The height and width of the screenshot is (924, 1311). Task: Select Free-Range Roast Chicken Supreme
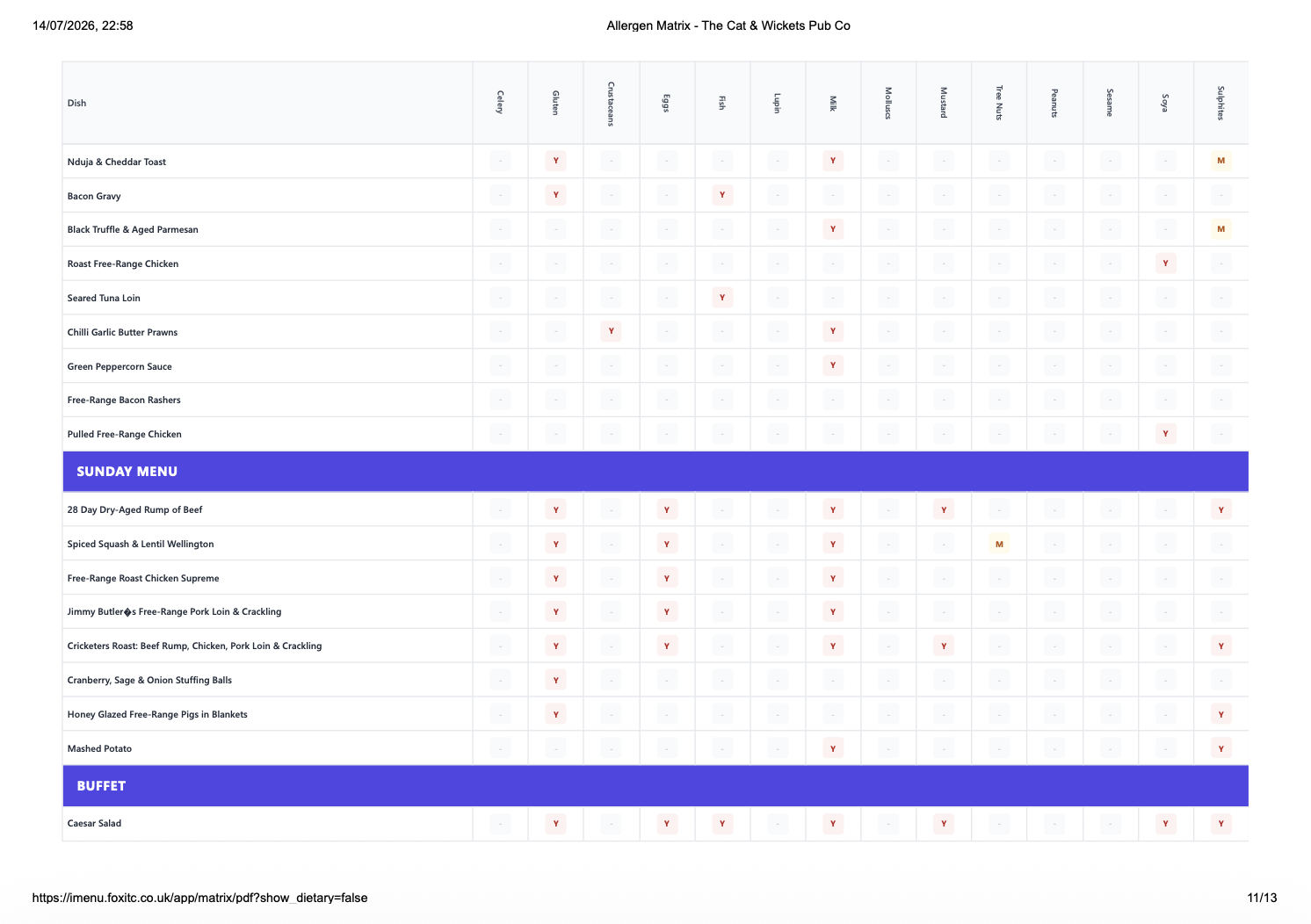(143, 578)
